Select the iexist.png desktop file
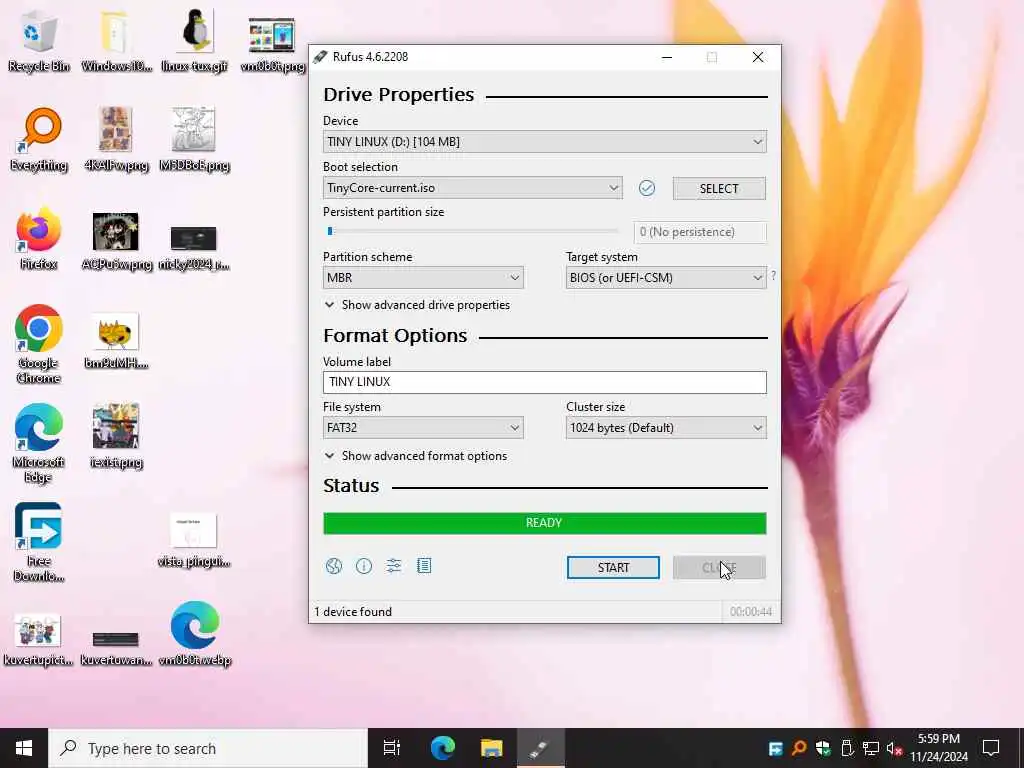 [116, 436]
